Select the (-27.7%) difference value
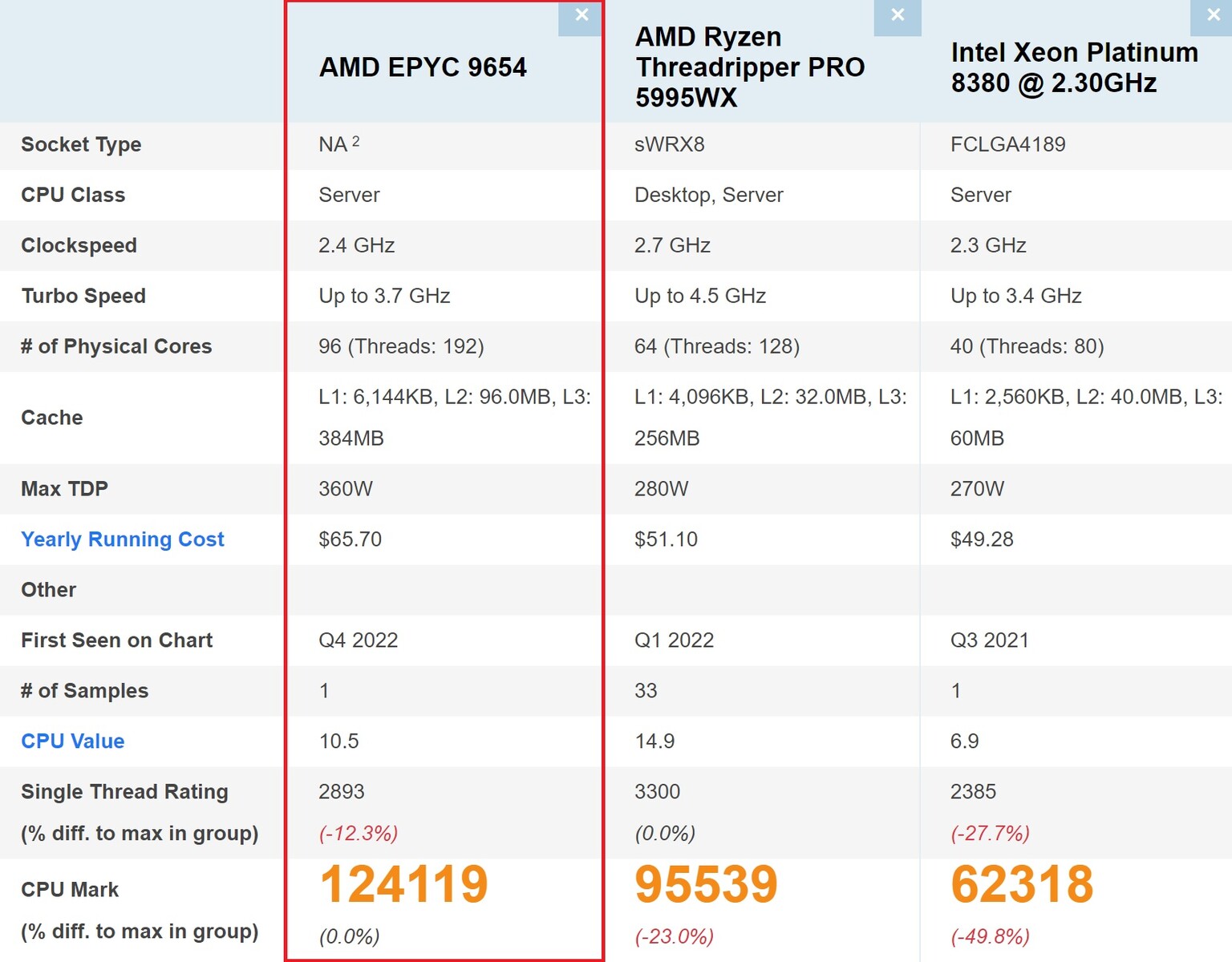The width and height of the screenshot is (1232, 962). pos(990,834)
